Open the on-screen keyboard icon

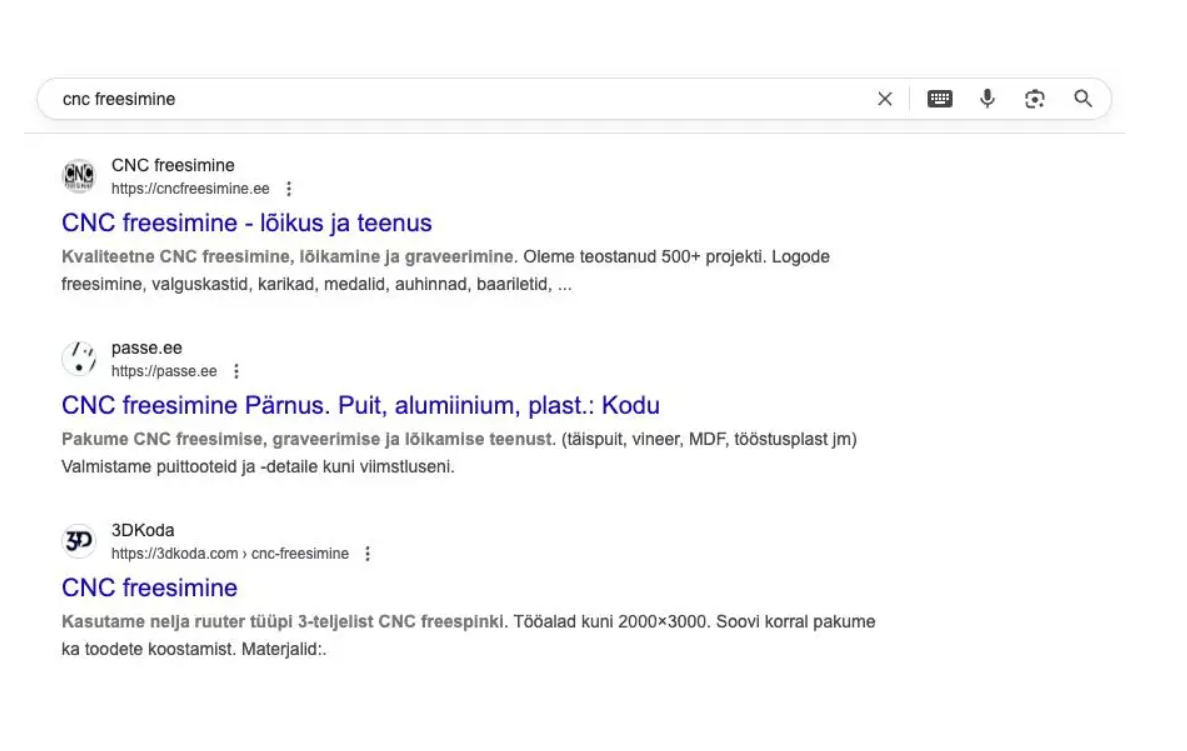[x=939, y=98]
